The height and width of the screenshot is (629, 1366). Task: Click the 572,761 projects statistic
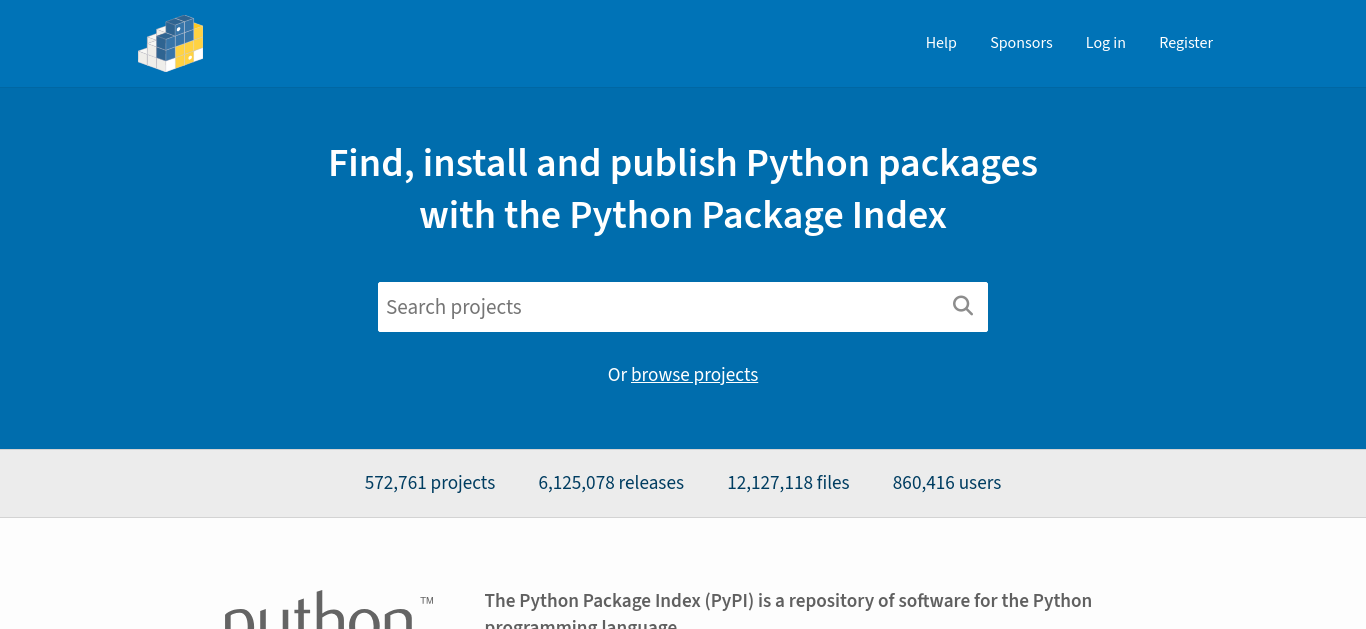pyautogui.click(x=430, y=483)
